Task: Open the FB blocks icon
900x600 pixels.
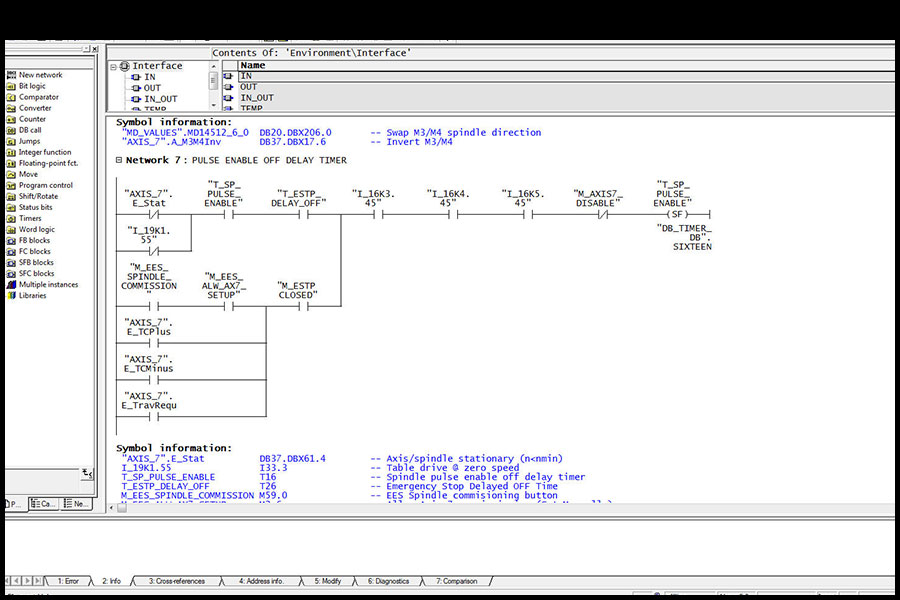Action: click(x=11, y=241)
